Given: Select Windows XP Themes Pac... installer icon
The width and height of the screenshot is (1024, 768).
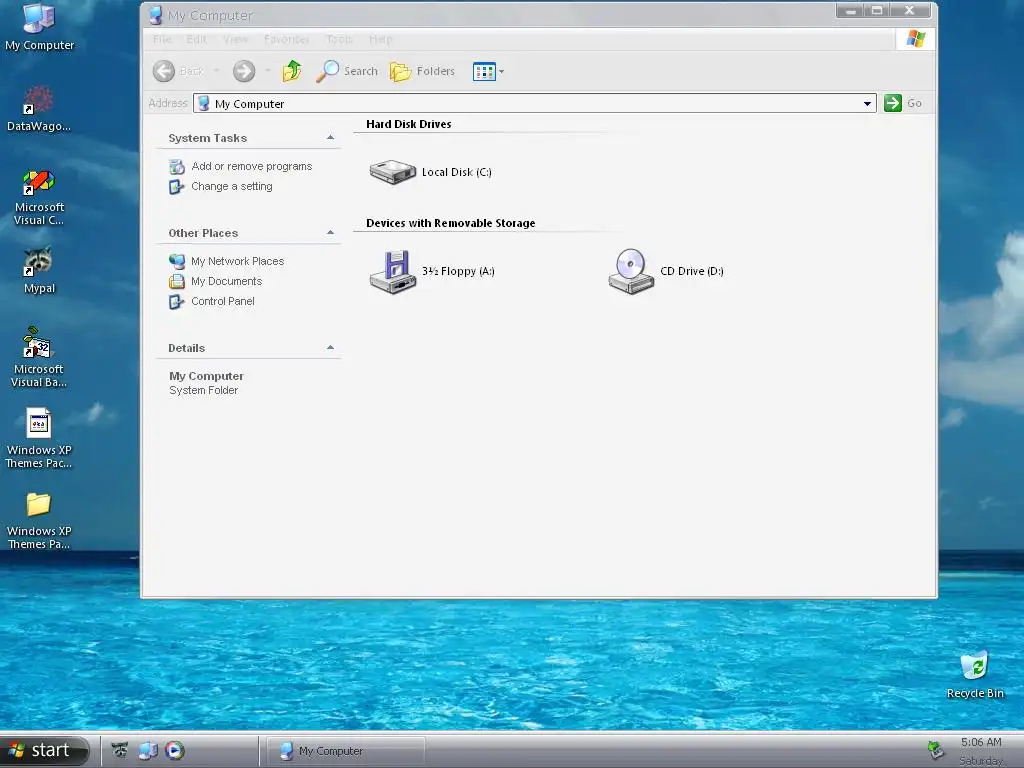Looking at the screenshot, I should (x=39, y=438).
